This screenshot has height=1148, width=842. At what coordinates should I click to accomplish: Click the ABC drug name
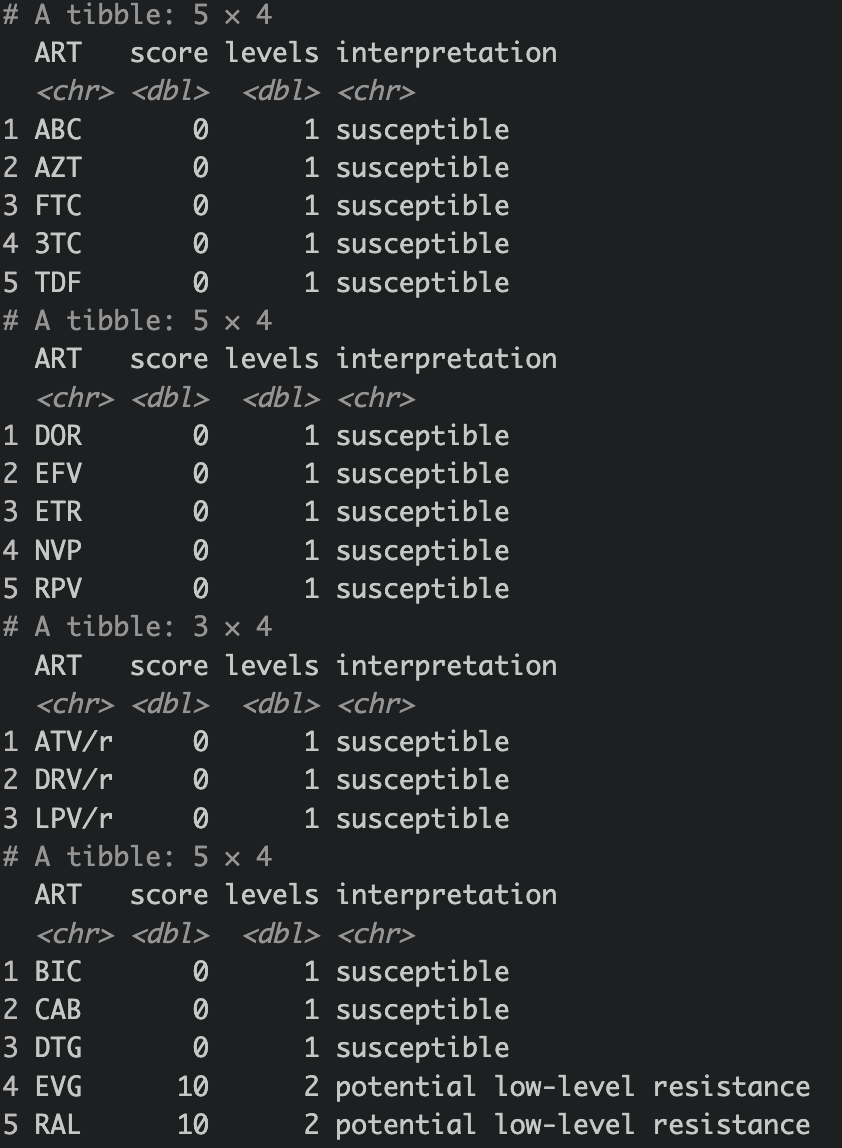point(58,130)
